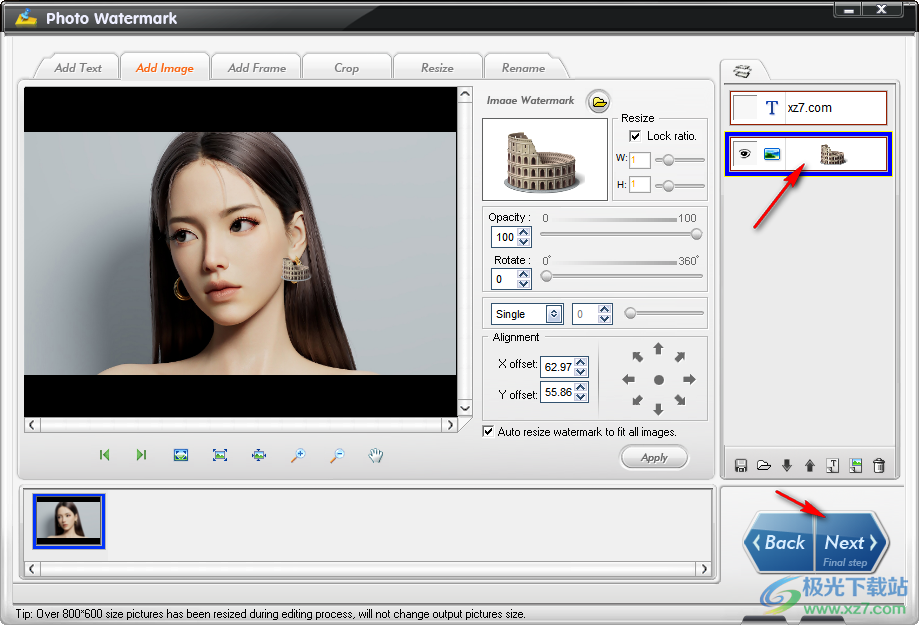This screenshot has height=625, width=919.
Task: Align the watermark to the left
Action: click(628, 379)
